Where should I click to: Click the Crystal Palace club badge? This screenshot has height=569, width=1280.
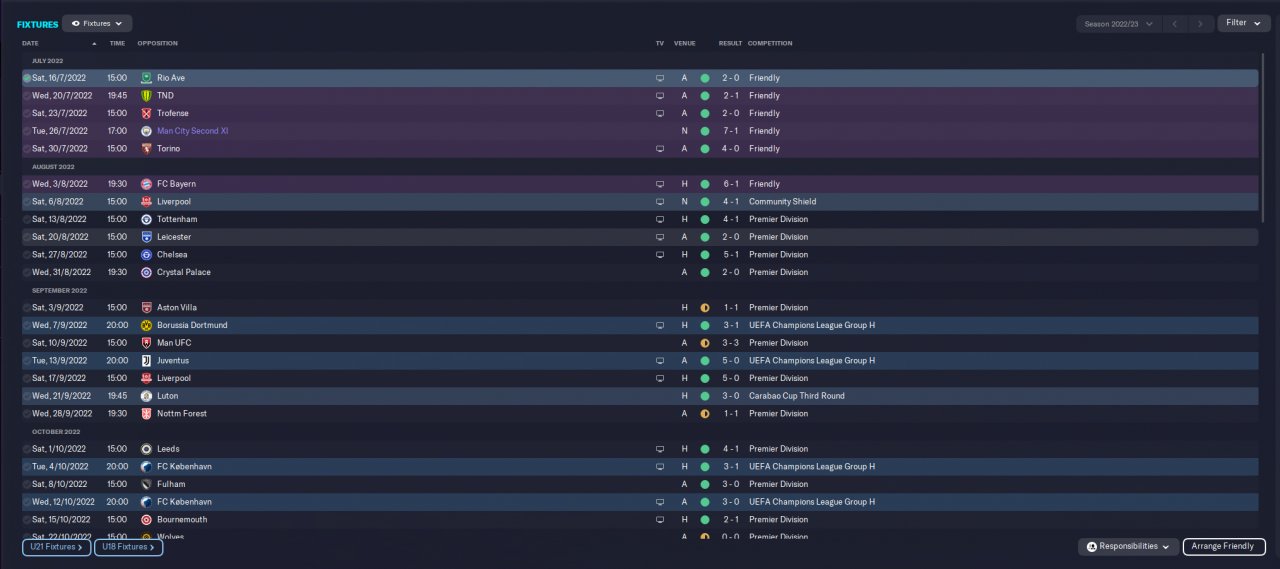(146, 272)
